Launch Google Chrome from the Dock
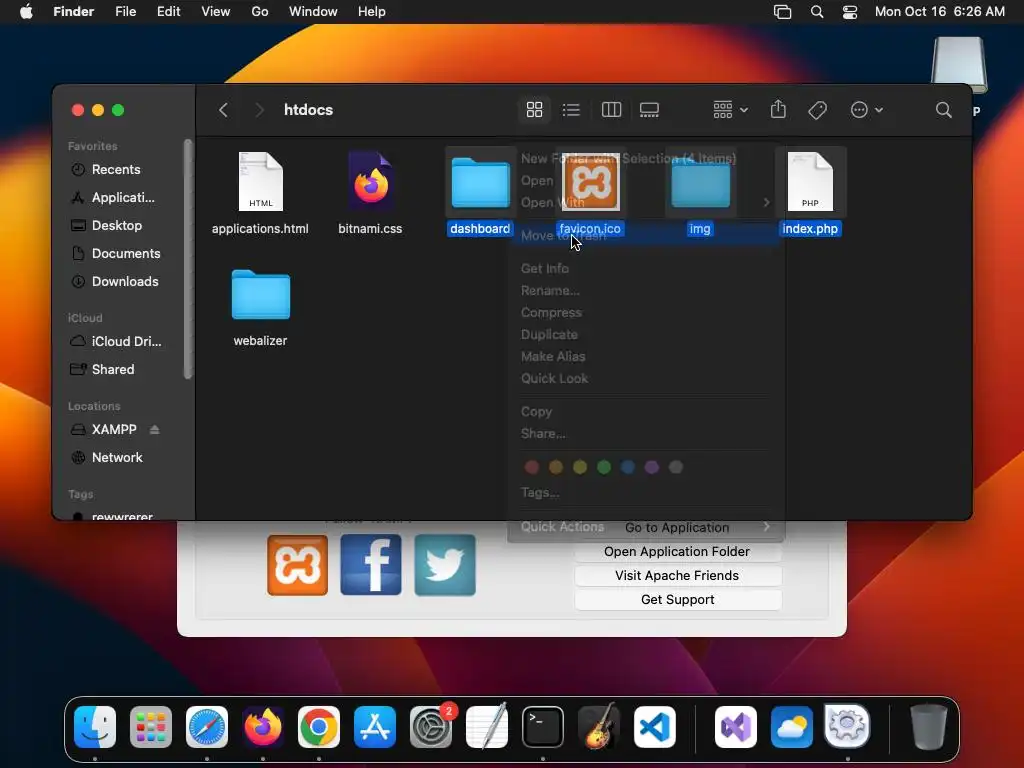The width and height of the screenshot is (1024, 768). pyautogui.click(x=319, y=726)
